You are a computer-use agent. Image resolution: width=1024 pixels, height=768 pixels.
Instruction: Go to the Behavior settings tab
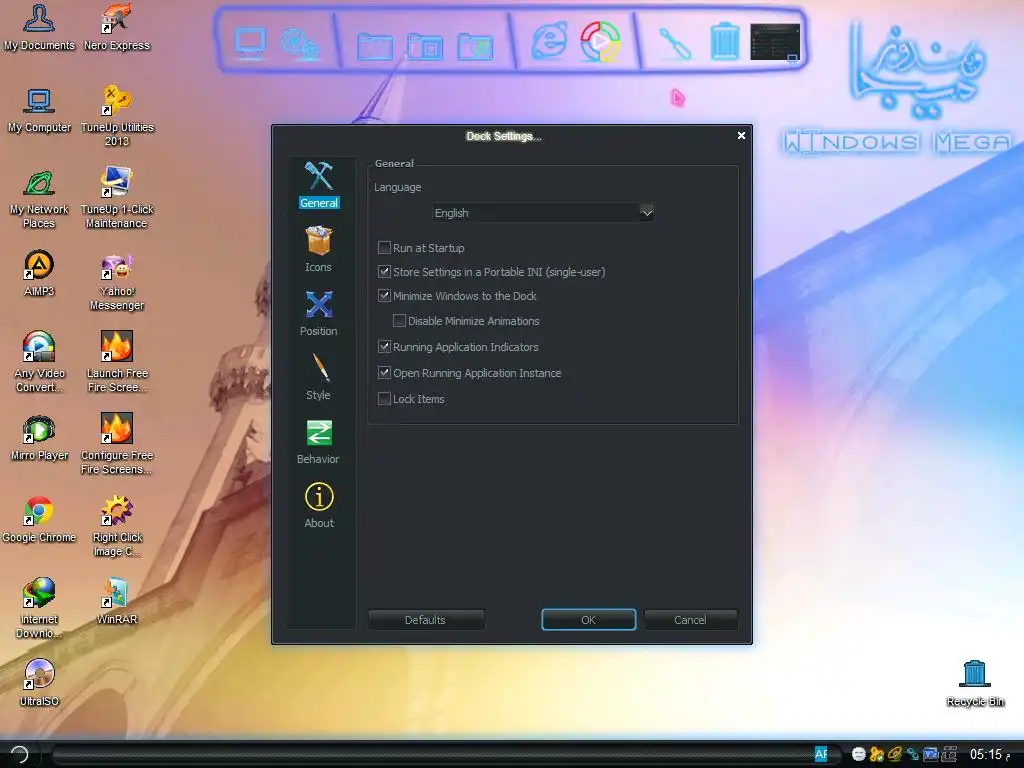319,441
